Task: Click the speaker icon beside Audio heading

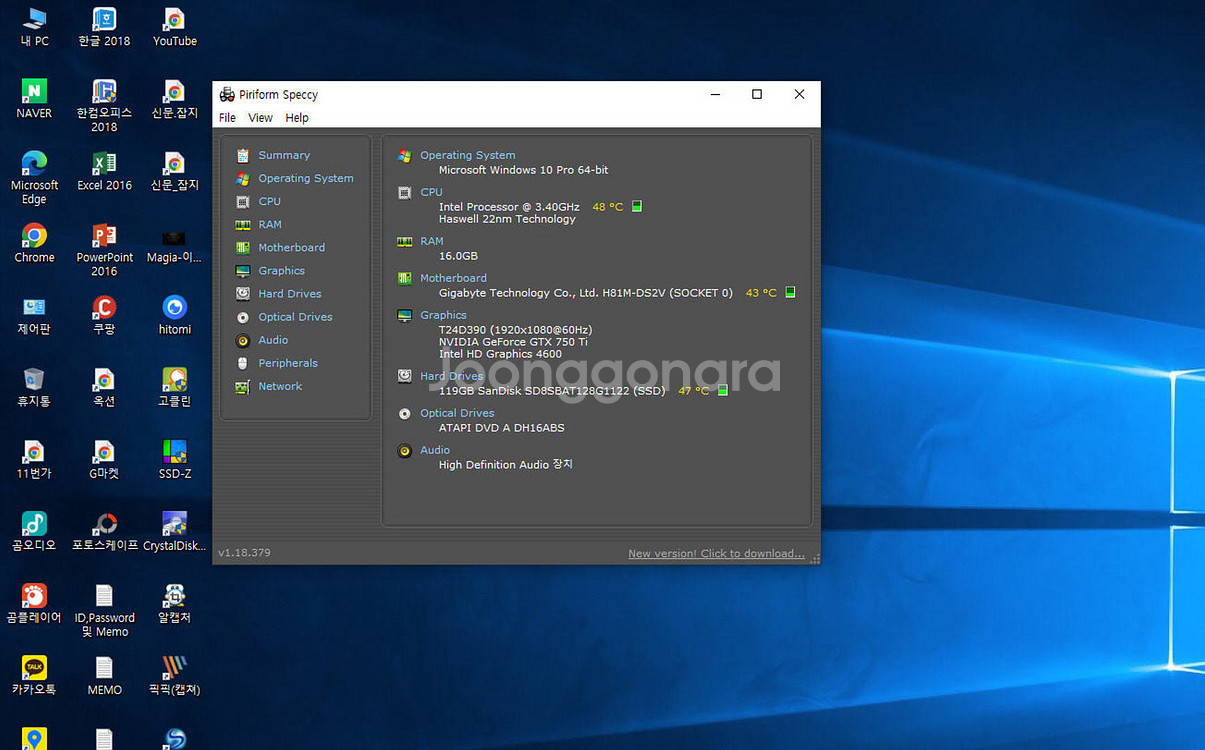Action: pyautogui.click(x=404, y=451)
